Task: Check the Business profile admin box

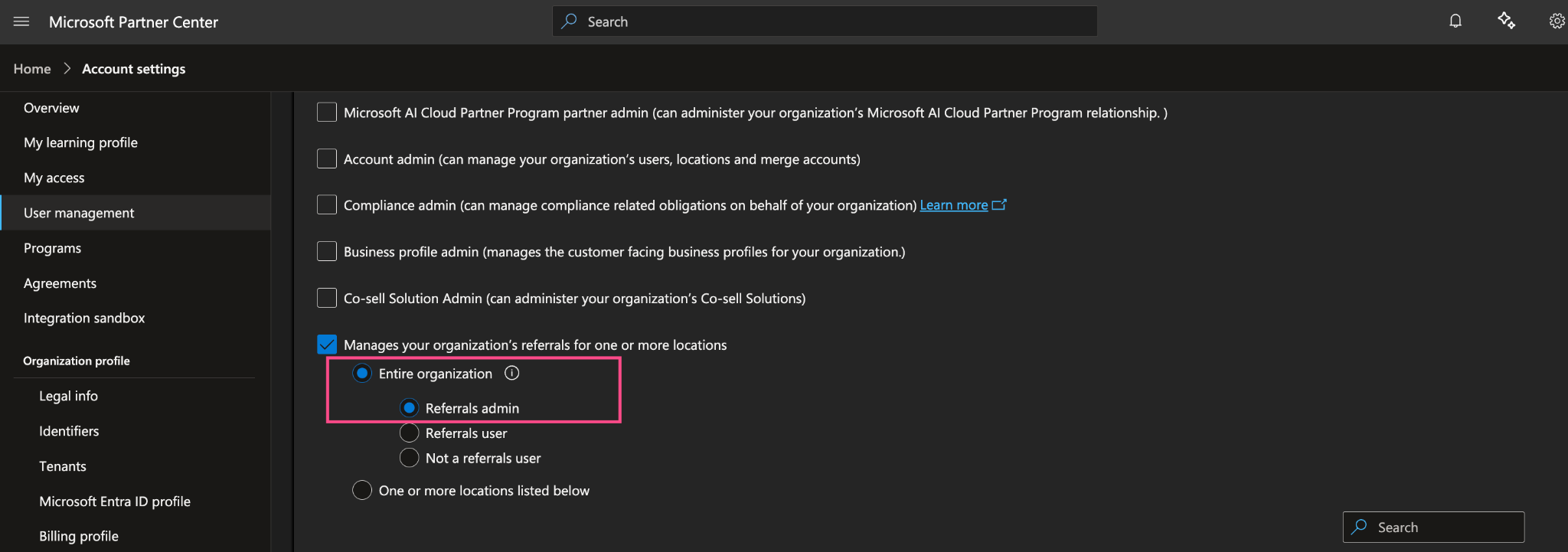Action: pyautogui.click(x=327, y=251)
